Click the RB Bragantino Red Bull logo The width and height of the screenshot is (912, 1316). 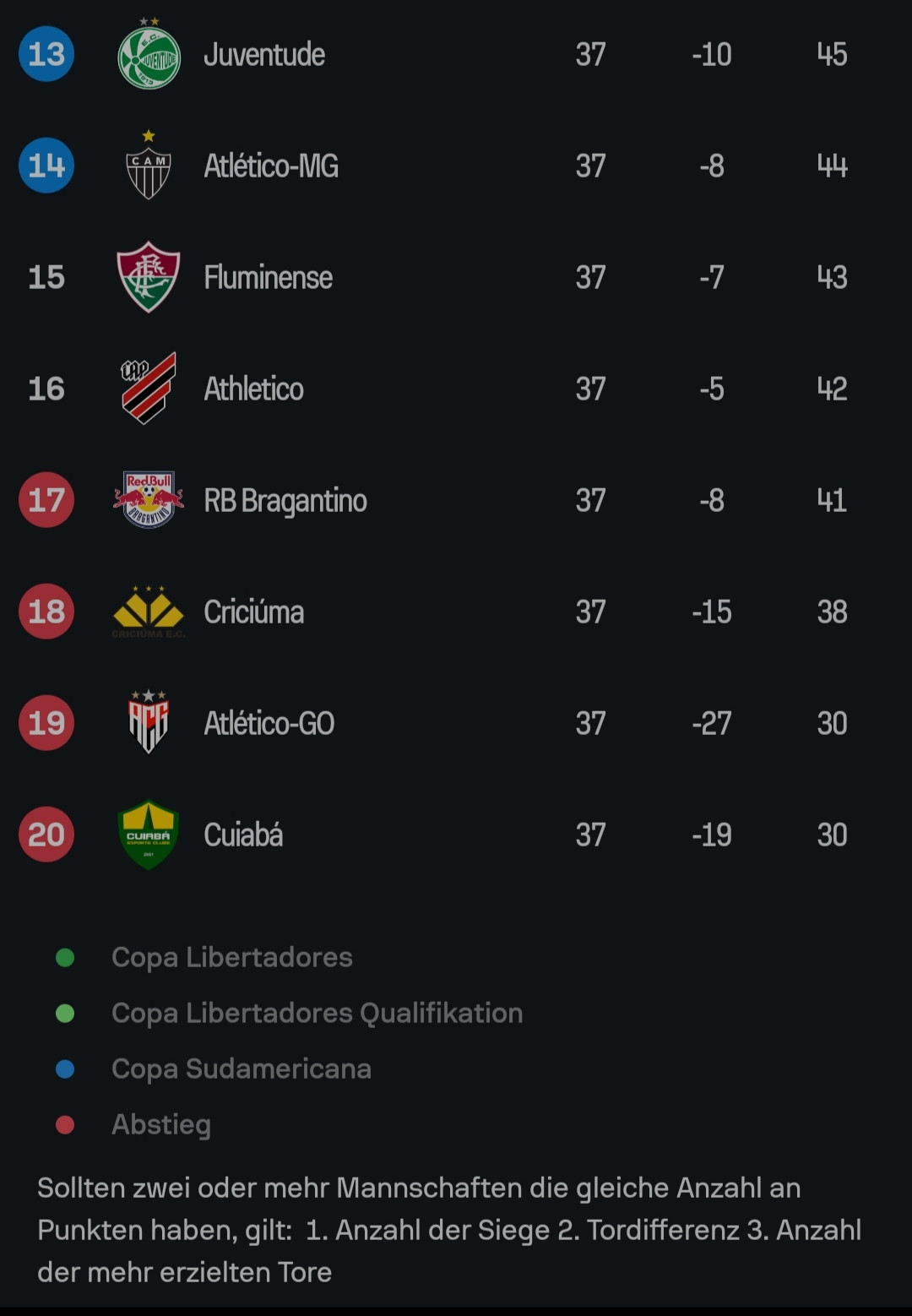click(x=149, y=500)
